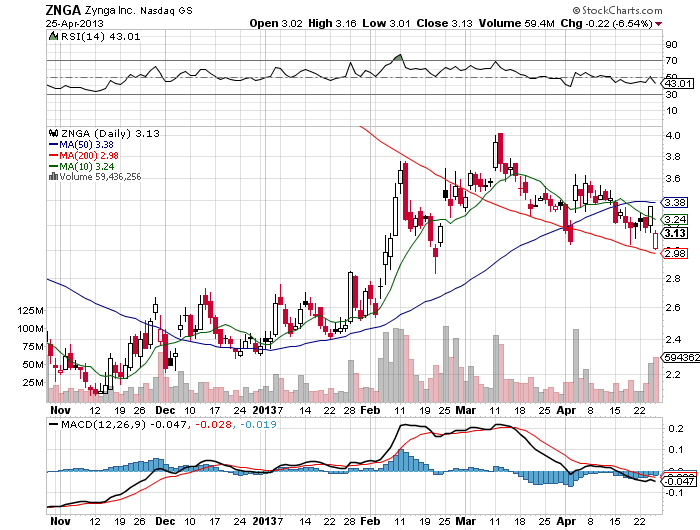Click the Close 3.13 header value
This screenshot has width=700, height=530.
pos(444,23)
